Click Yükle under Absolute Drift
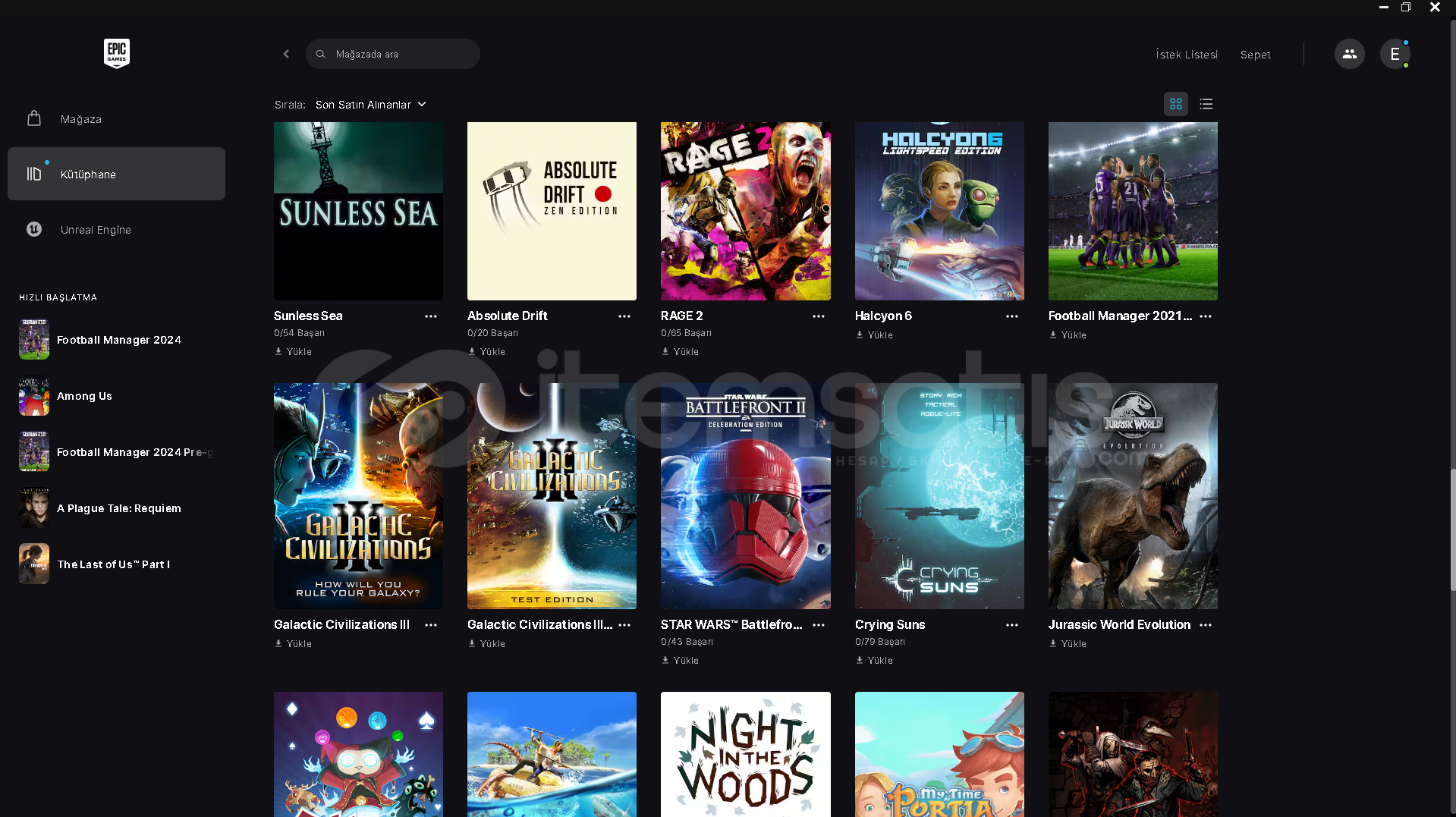 tap(487, 352)
